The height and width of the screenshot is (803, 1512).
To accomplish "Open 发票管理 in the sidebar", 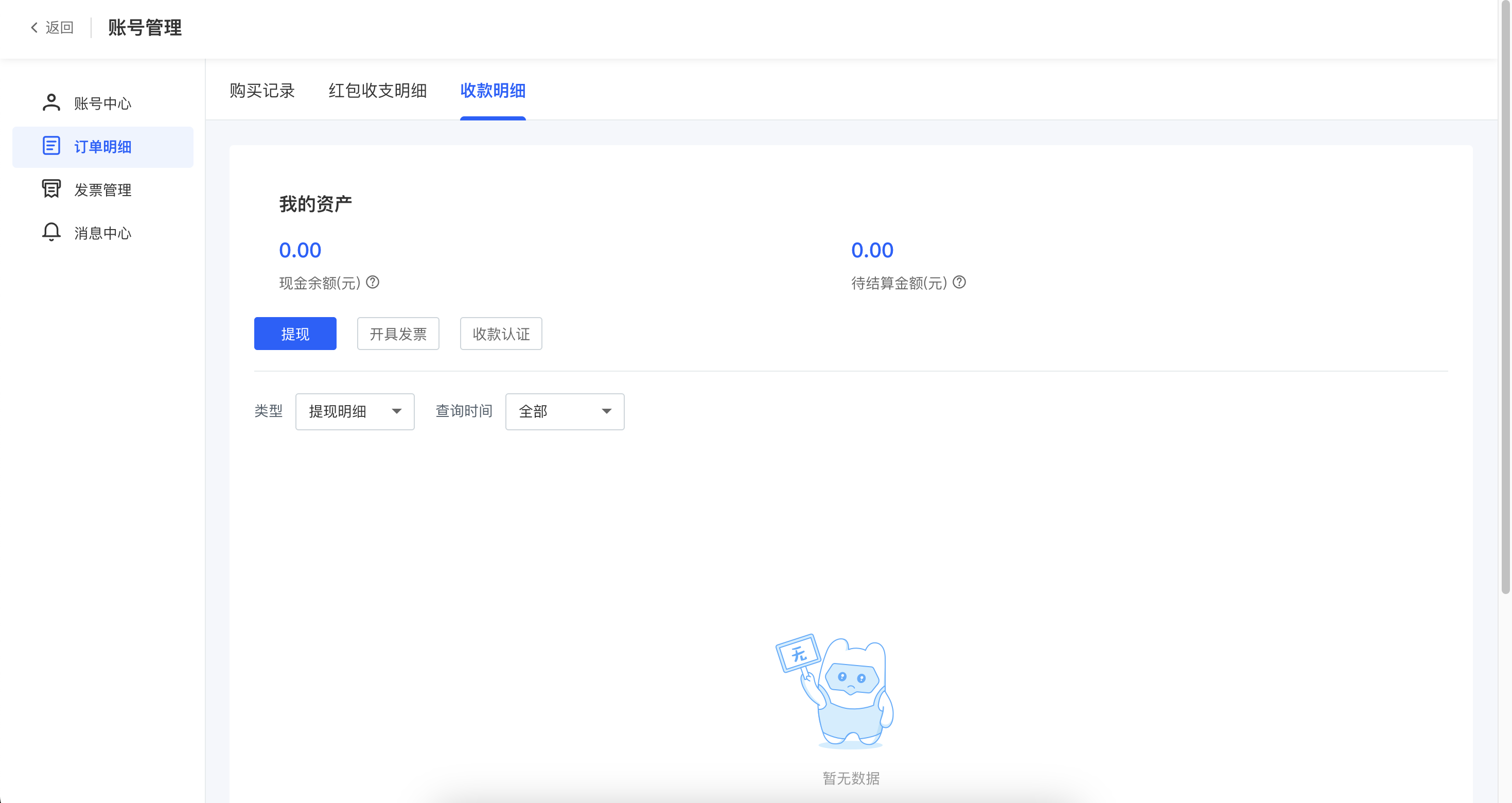I will coord(103,190).
